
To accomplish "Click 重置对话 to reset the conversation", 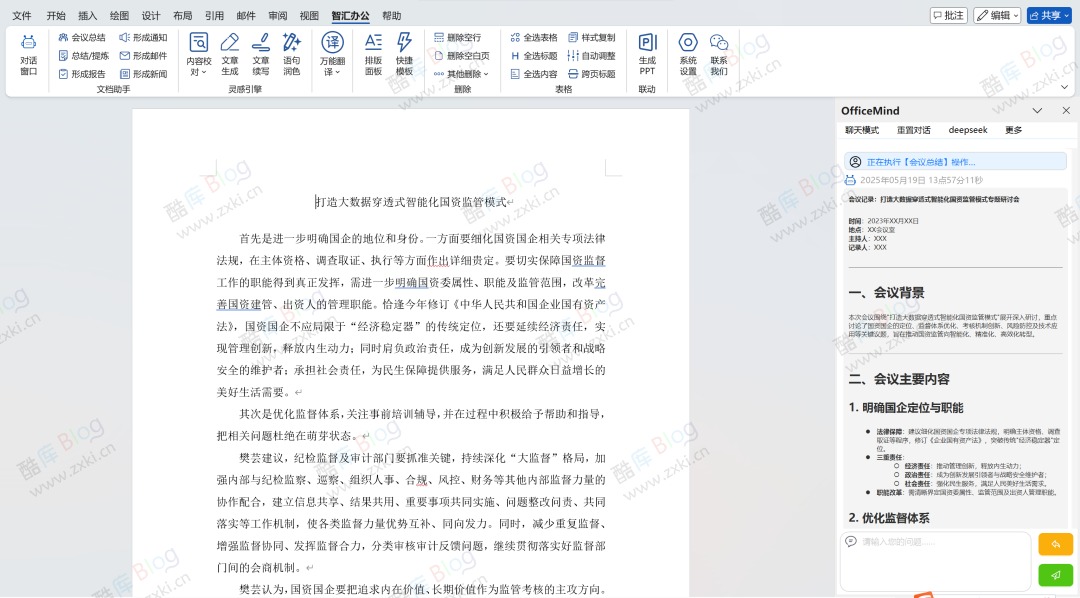I will (x=915, y=129).
